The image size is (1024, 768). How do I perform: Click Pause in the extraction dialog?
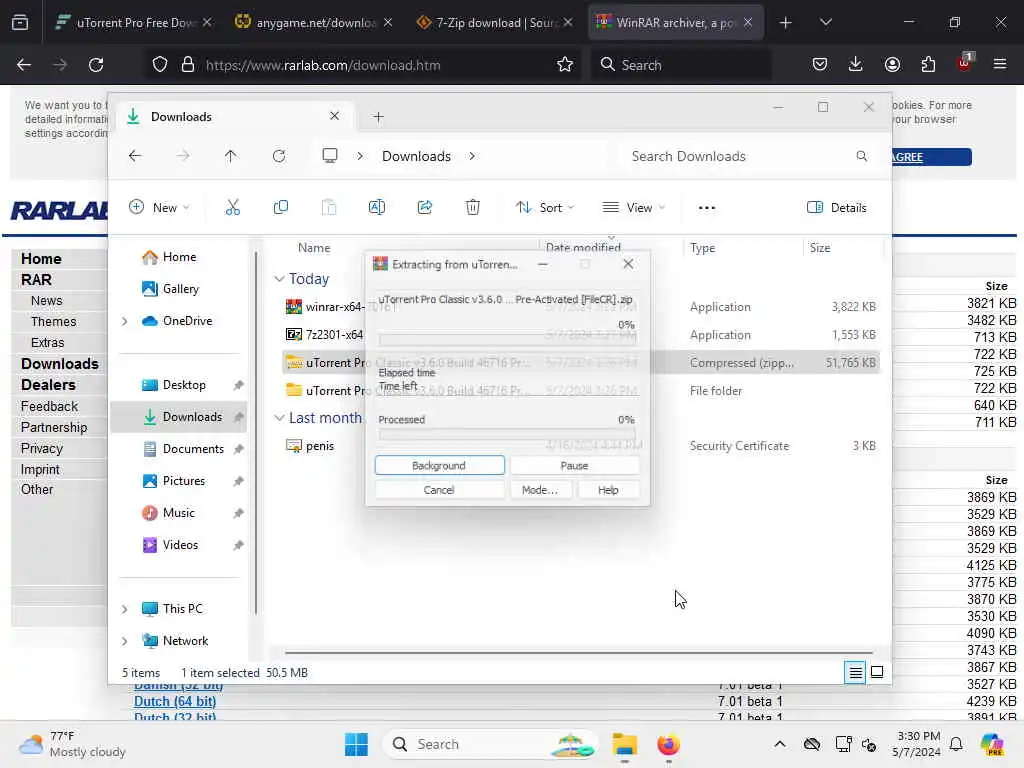[x=574, y=465]
